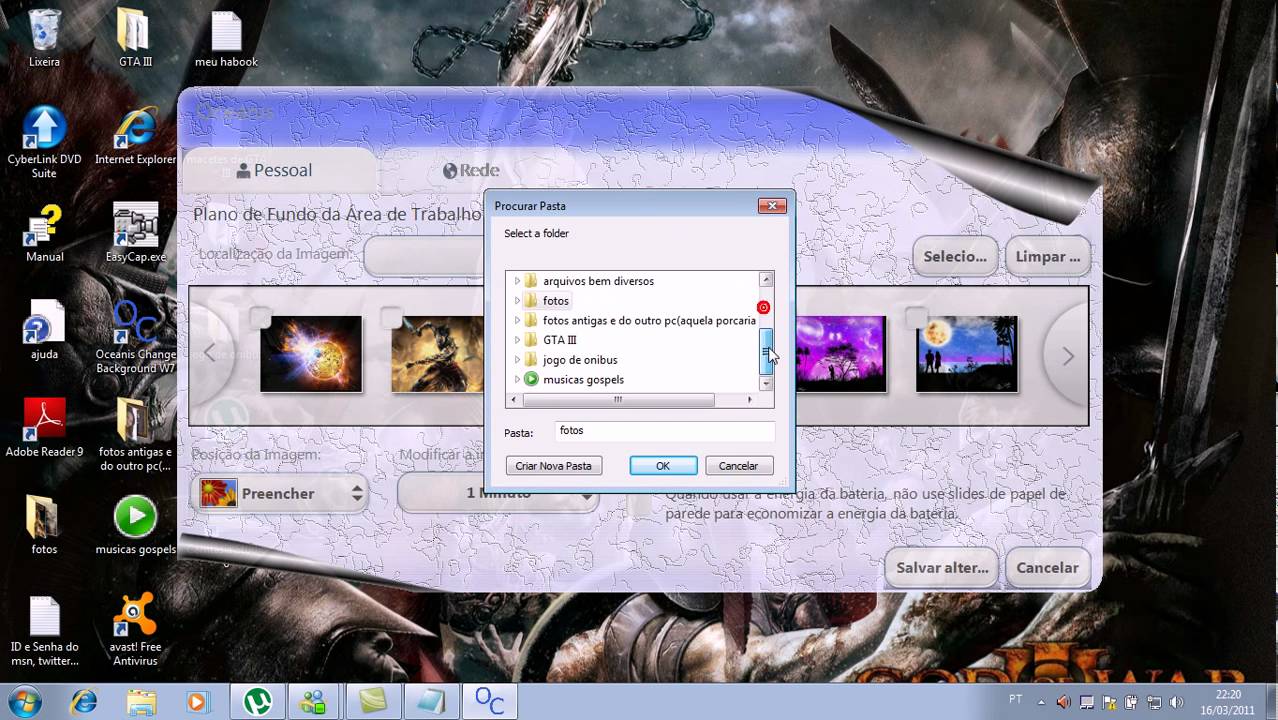Close the Procurar Pasta dialog
Image resolution: width=1278 pixels, height=720 pixels.
(771, 206)
